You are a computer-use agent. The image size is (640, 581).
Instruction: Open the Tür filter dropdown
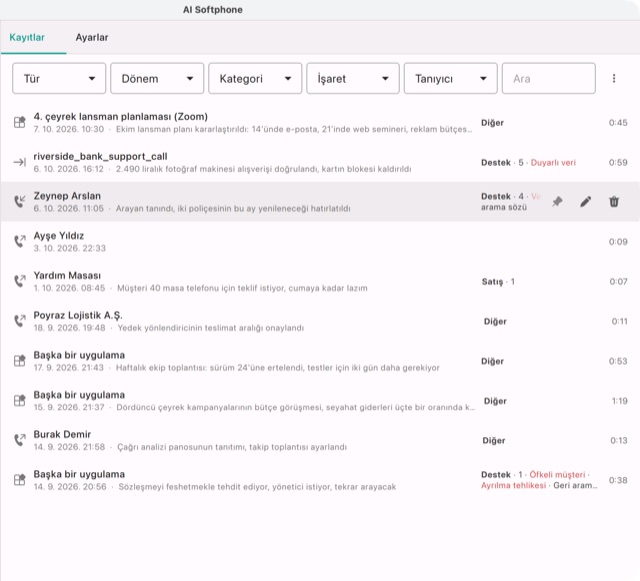(x=59, y=78)
